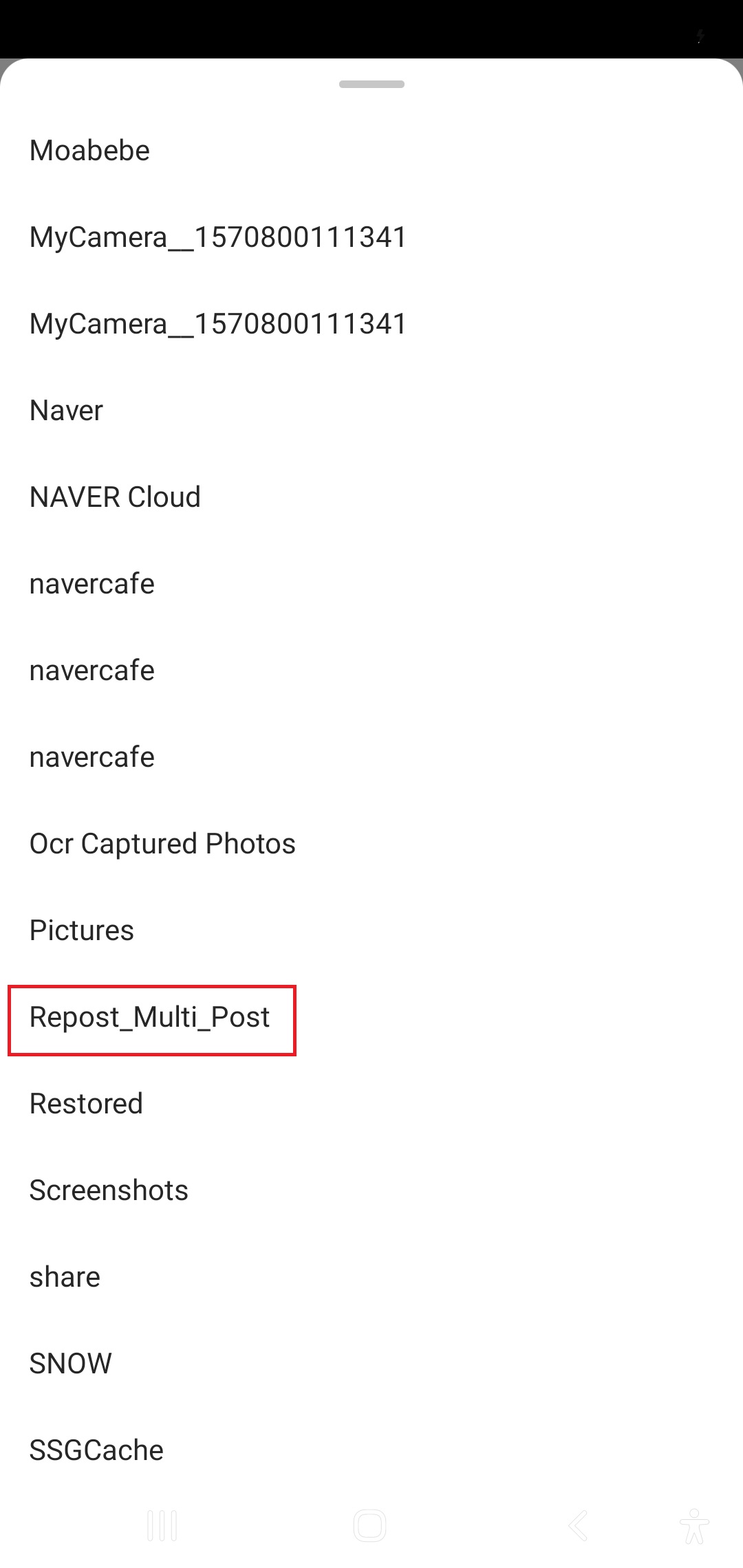
Task: Open the accessibility figure icon
Action: 693,1526
